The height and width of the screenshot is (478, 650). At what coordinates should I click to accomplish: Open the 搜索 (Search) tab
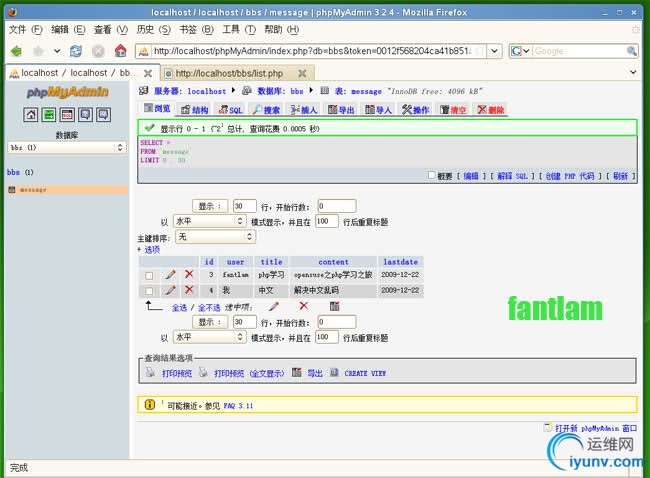pyautogui.click(x=267, y=109)
